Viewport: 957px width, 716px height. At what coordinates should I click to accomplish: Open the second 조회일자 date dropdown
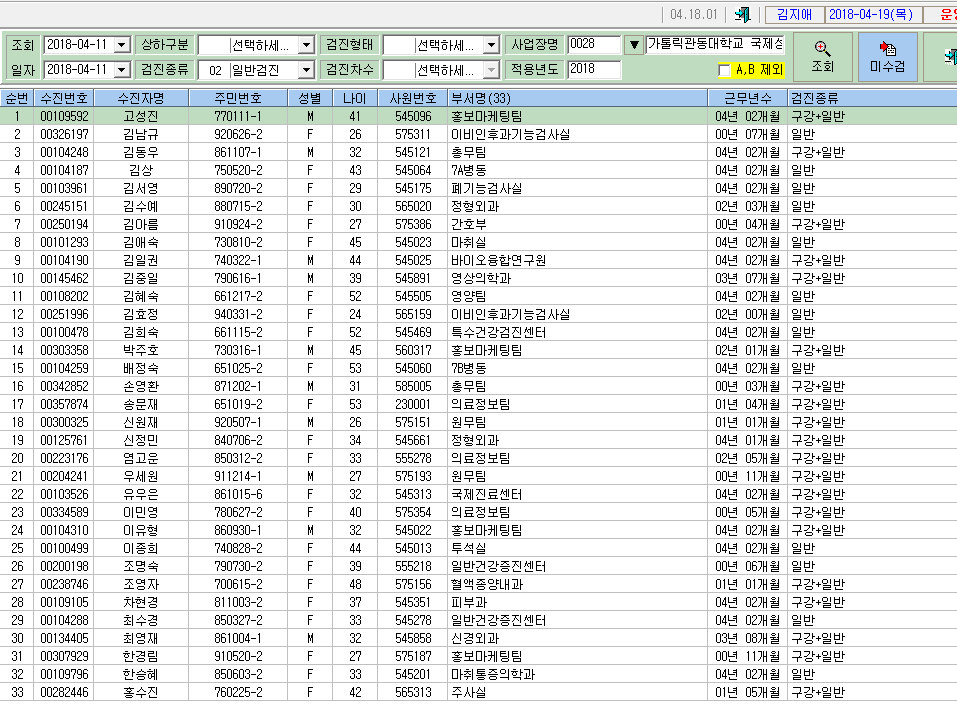tap(122, 70)
